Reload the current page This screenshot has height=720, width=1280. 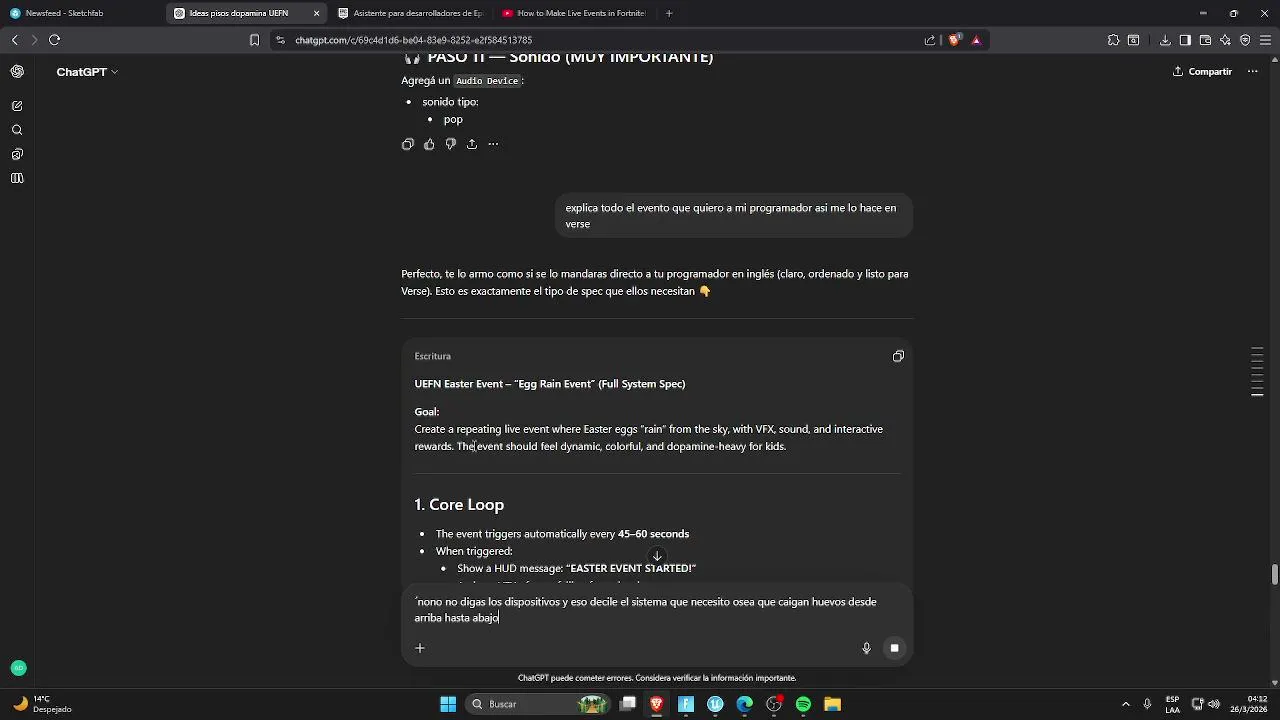(55, 40)
